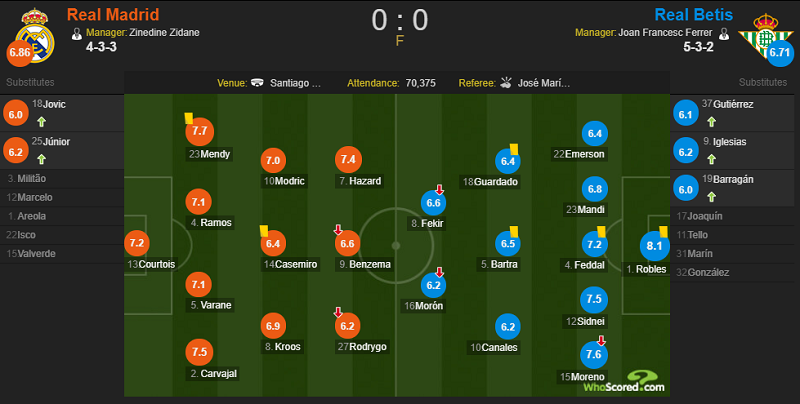The height and width of the screenshot is (404, 800).
Task: Click the Real Madrid team name heading
Action: tap(113, 14)
